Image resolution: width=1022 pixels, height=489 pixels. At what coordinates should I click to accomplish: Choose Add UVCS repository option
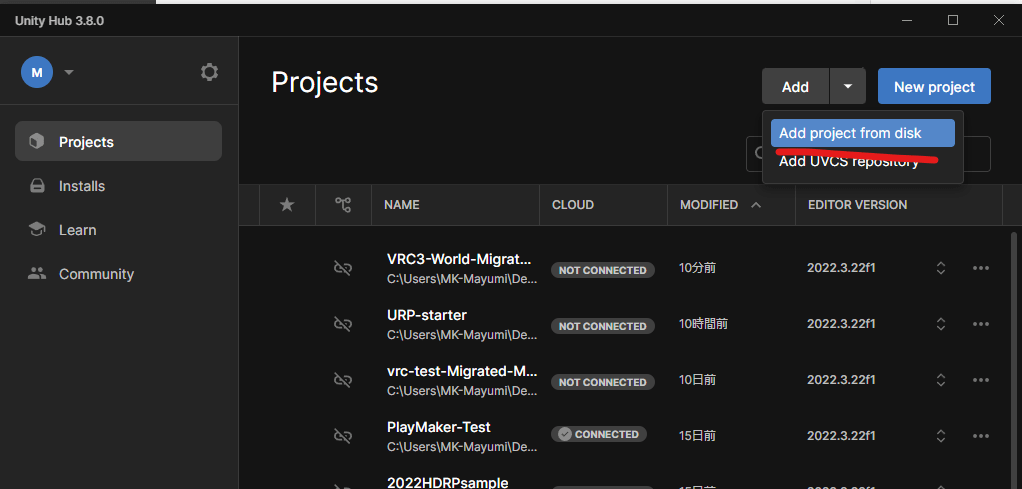(x=848, y=162)
